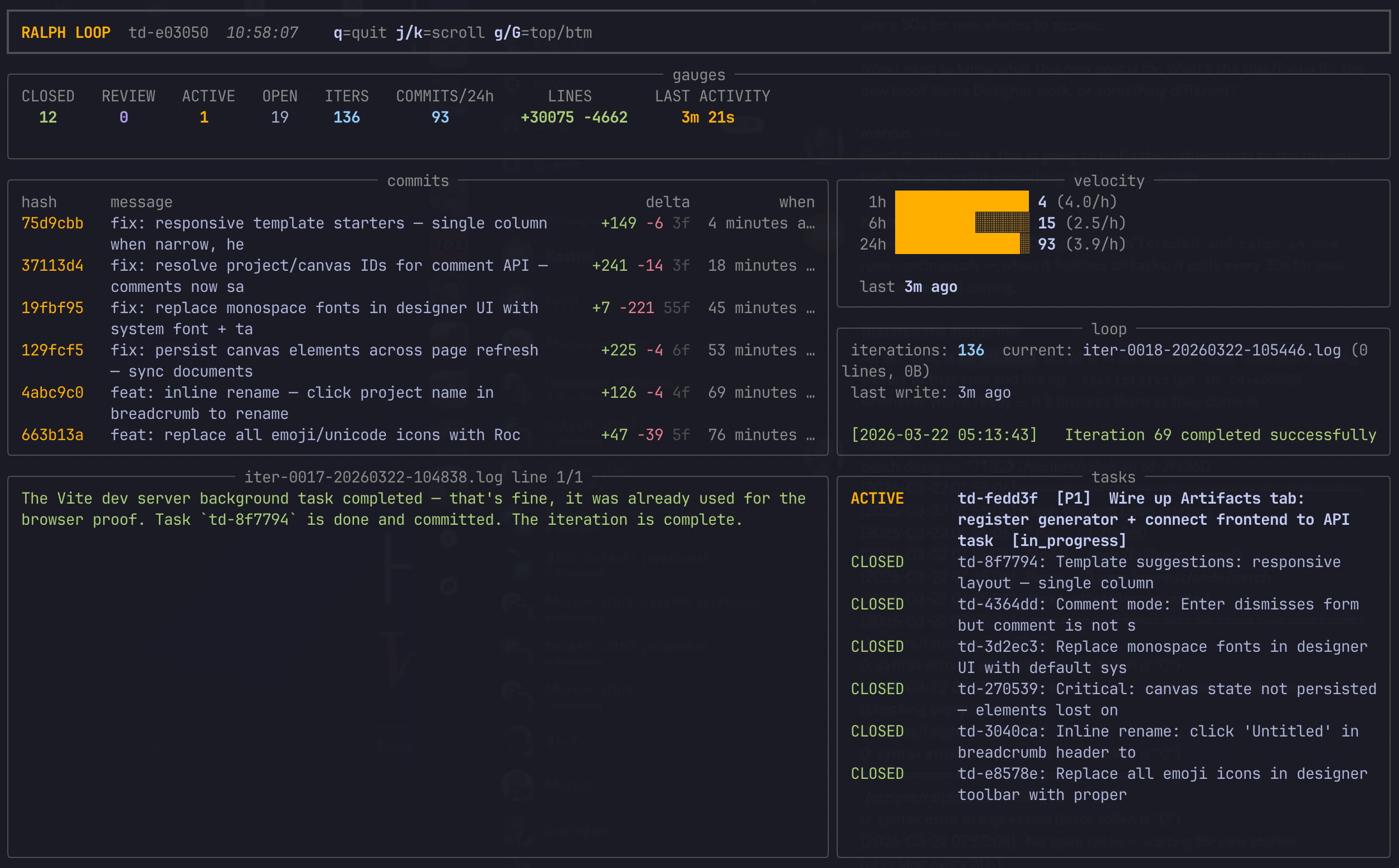Image resolution: width=1399 pixels, height=868 pixels.
Task: Click the j/k=scroll key hint
Action: [440, 33]
